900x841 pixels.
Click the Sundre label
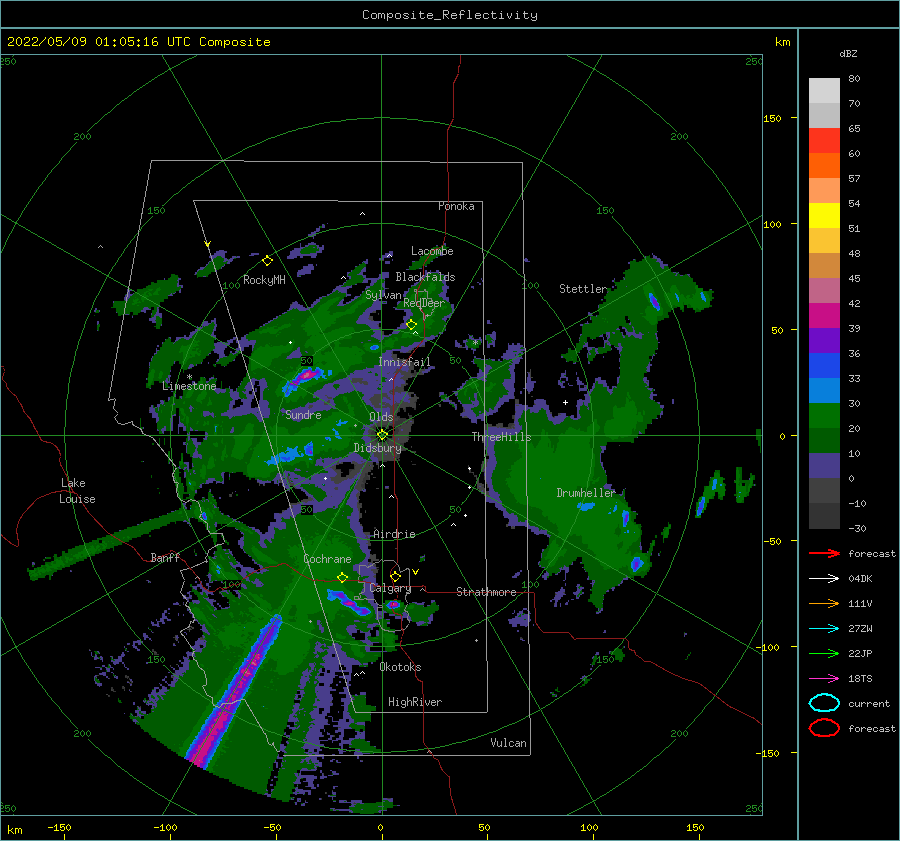click(x=303, y=414)
